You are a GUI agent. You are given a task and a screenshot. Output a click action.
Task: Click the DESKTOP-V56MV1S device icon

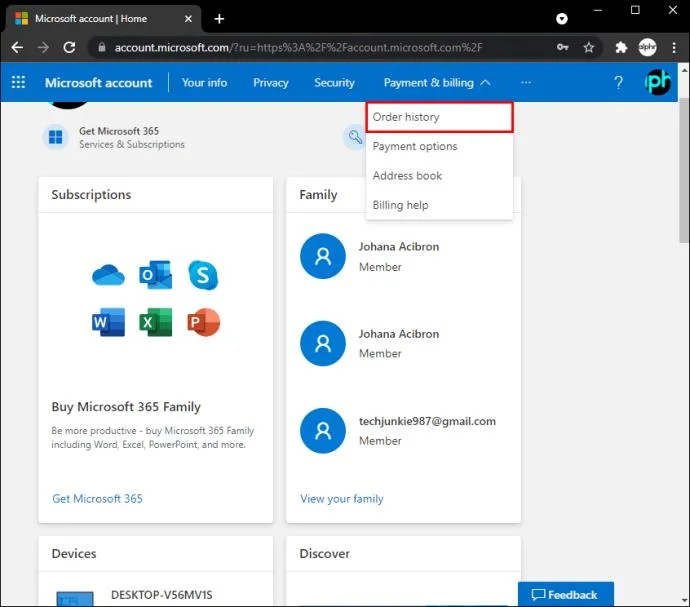click(75, 599)
